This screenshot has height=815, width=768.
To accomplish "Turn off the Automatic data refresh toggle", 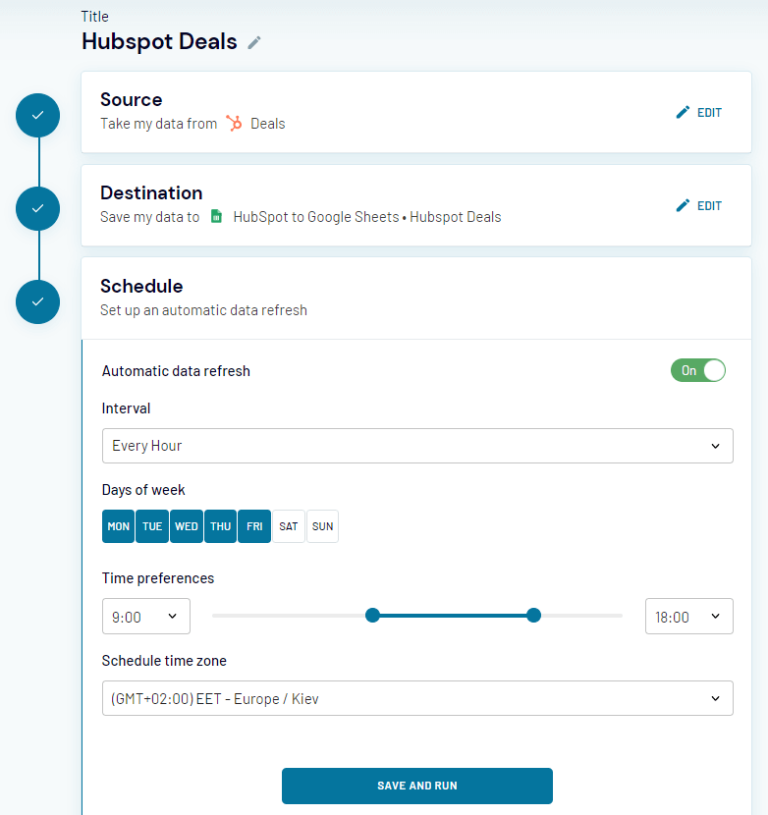I will point(697,370).
